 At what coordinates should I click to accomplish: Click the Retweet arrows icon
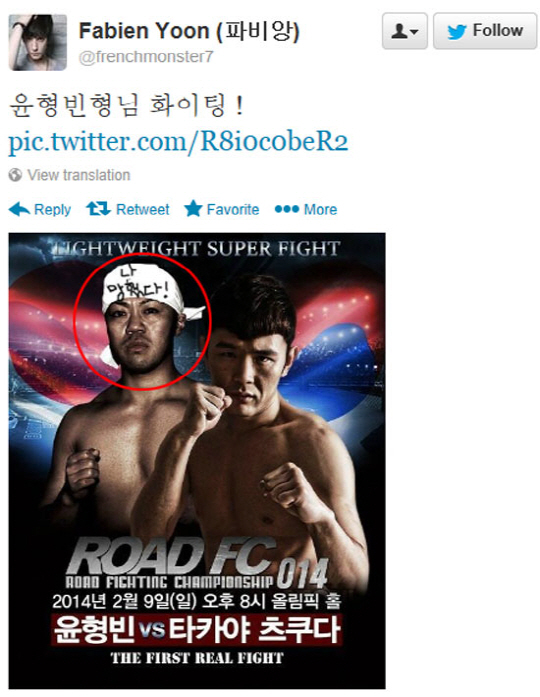[98, 208]
